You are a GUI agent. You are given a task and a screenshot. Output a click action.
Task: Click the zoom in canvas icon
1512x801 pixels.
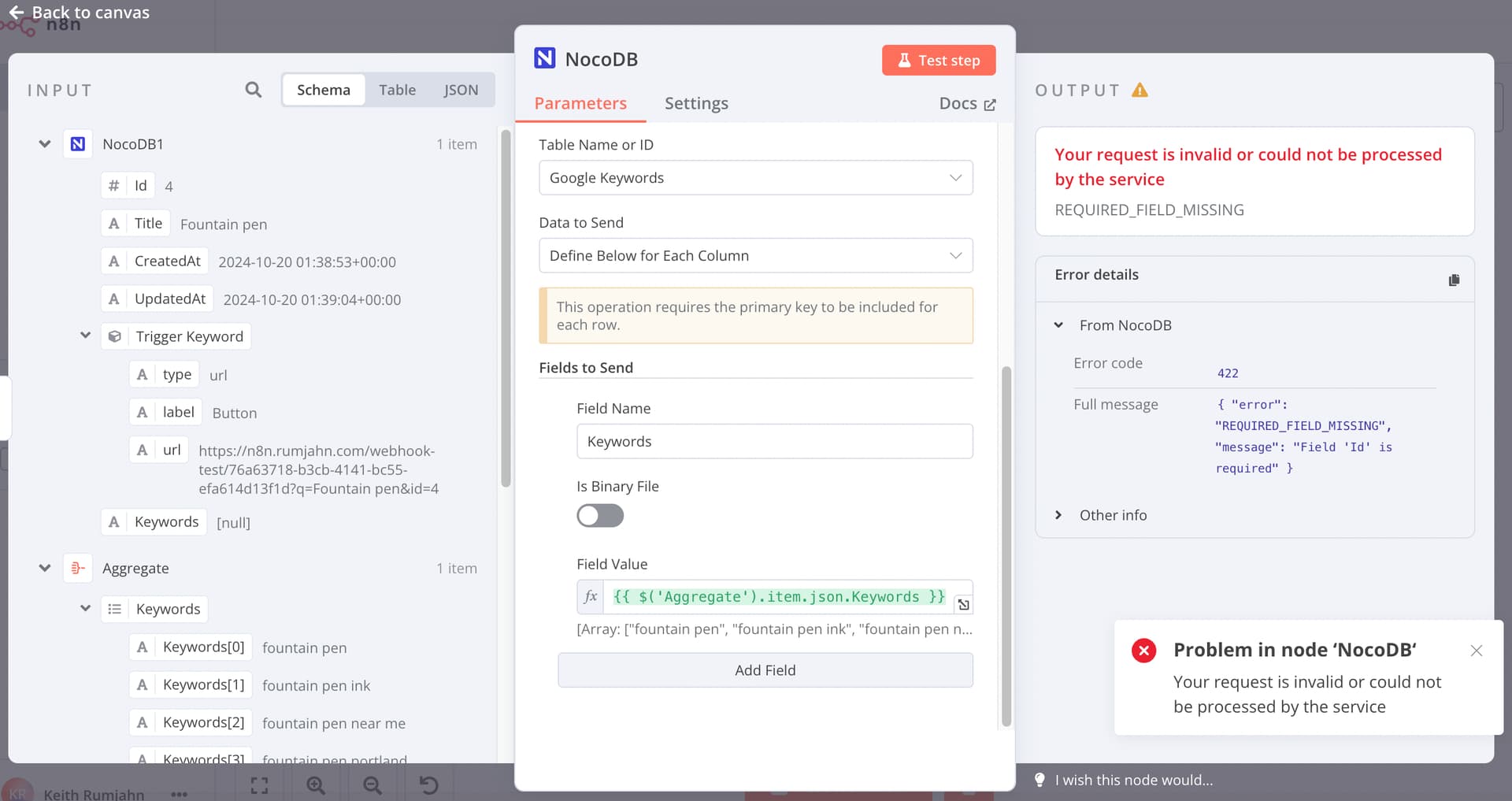(316, 785)
